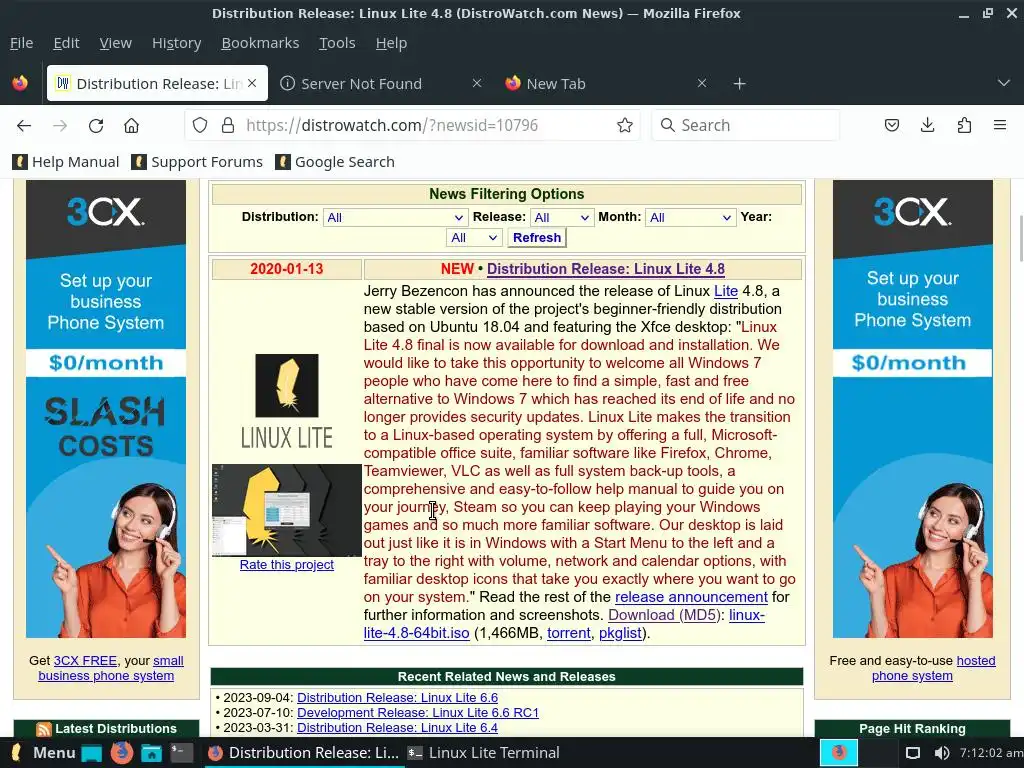The image size is (1024, 768).
Task: Switch to Linux Lite Terminal taskbar window
Action: pos(483,753)
